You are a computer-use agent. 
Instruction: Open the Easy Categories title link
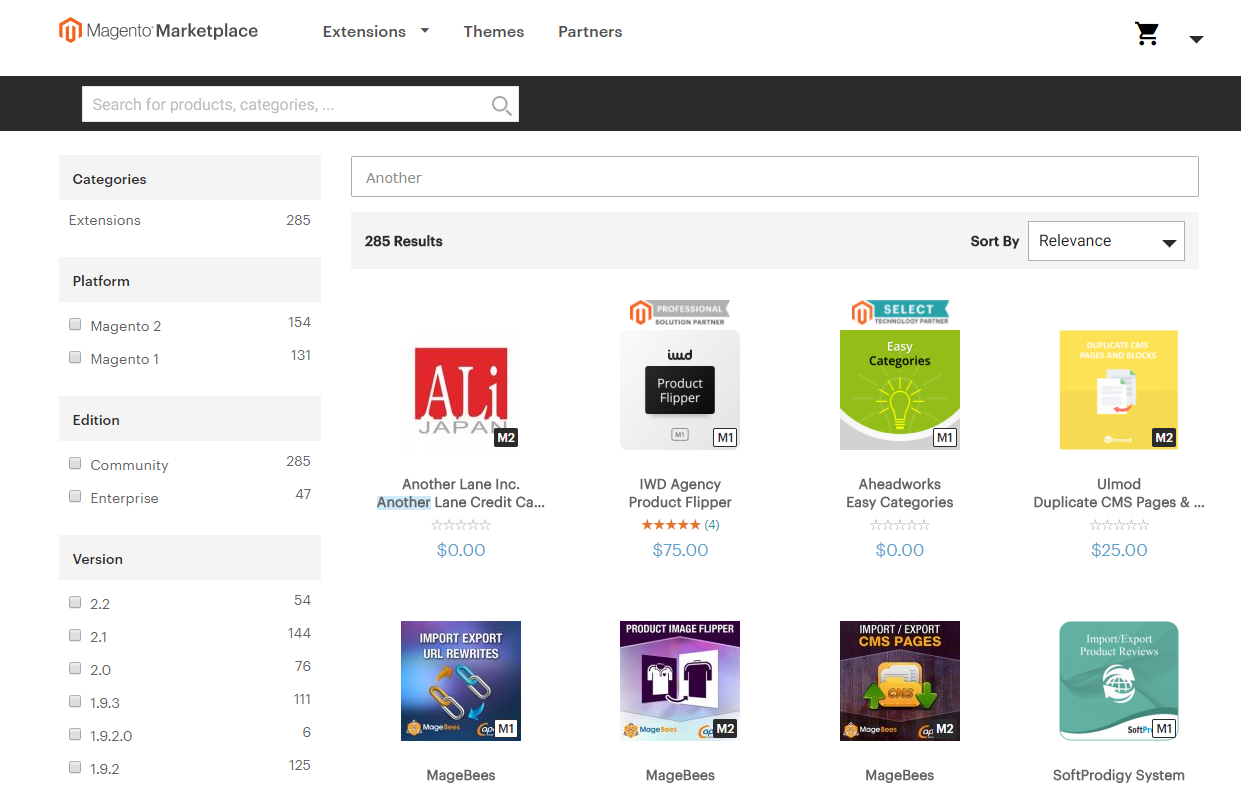point(900,502)
